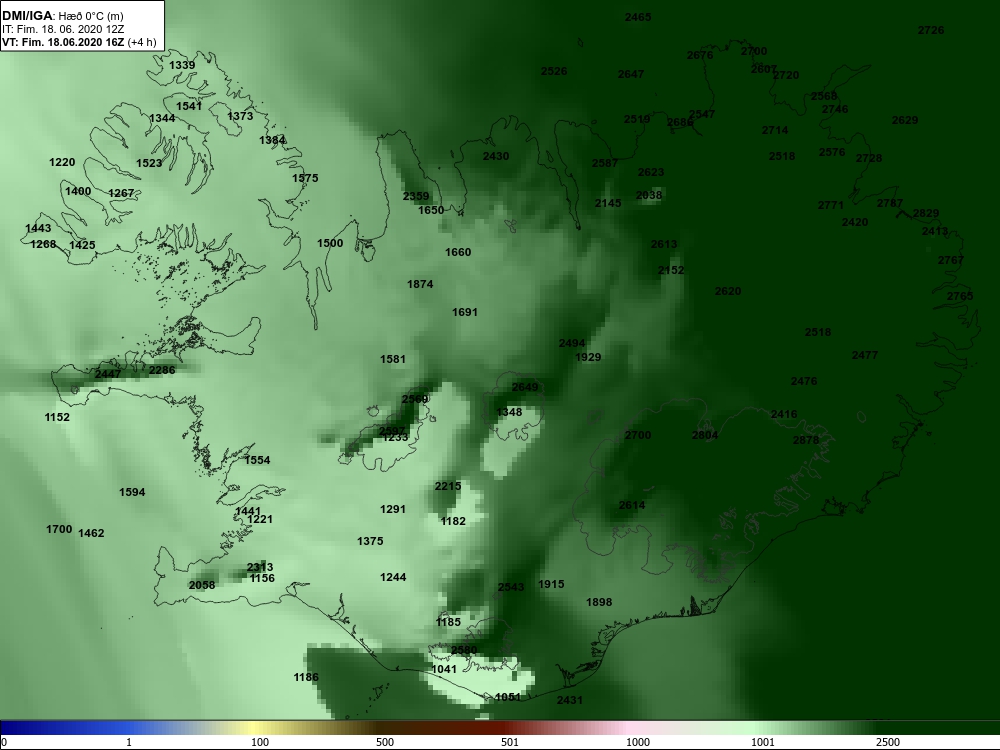The width and height of the screenshot is (1000, 750).
Task: Click the map value 2714
Action: 775,130
